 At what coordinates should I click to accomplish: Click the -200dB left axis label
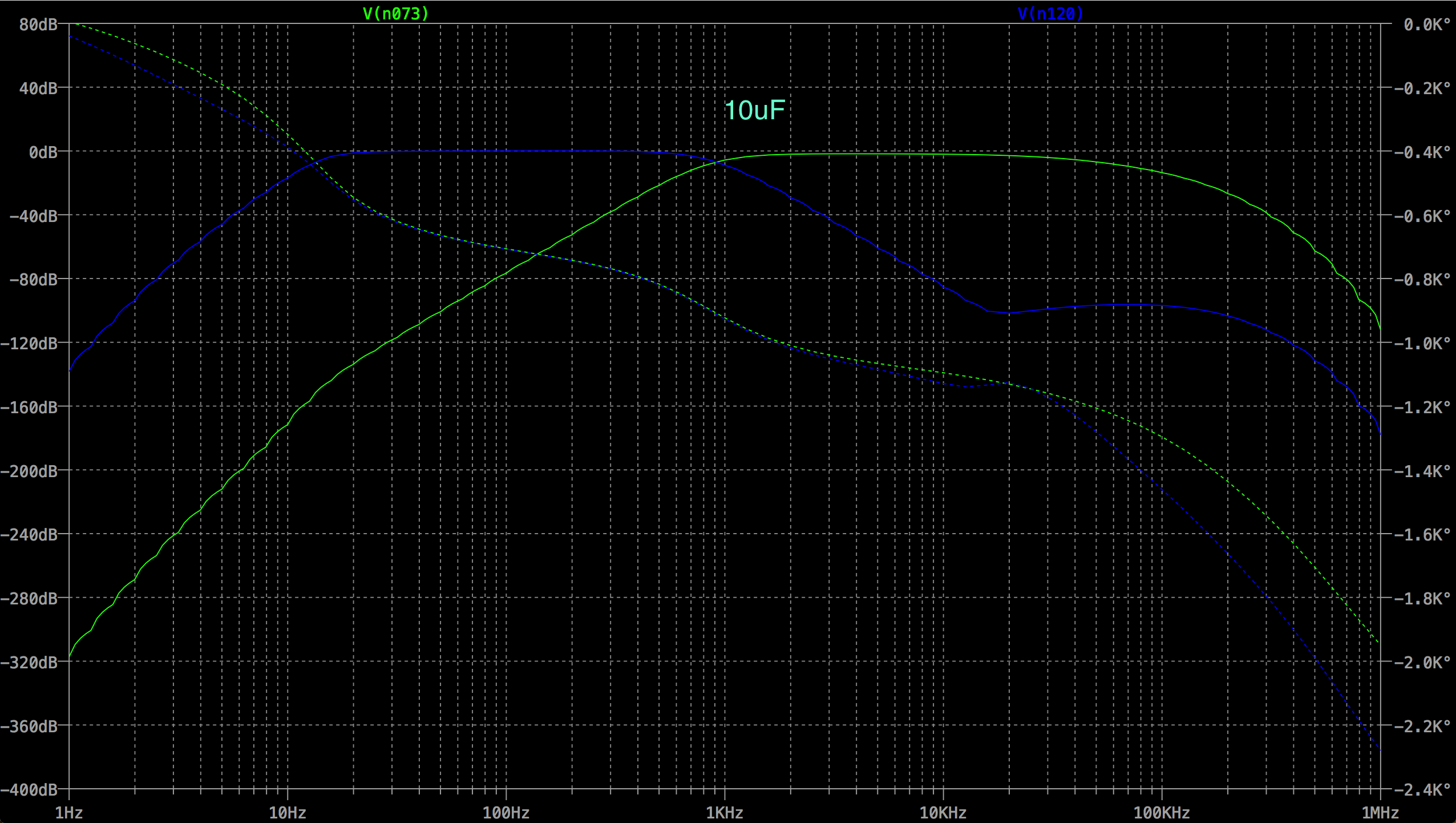(29, 471)
